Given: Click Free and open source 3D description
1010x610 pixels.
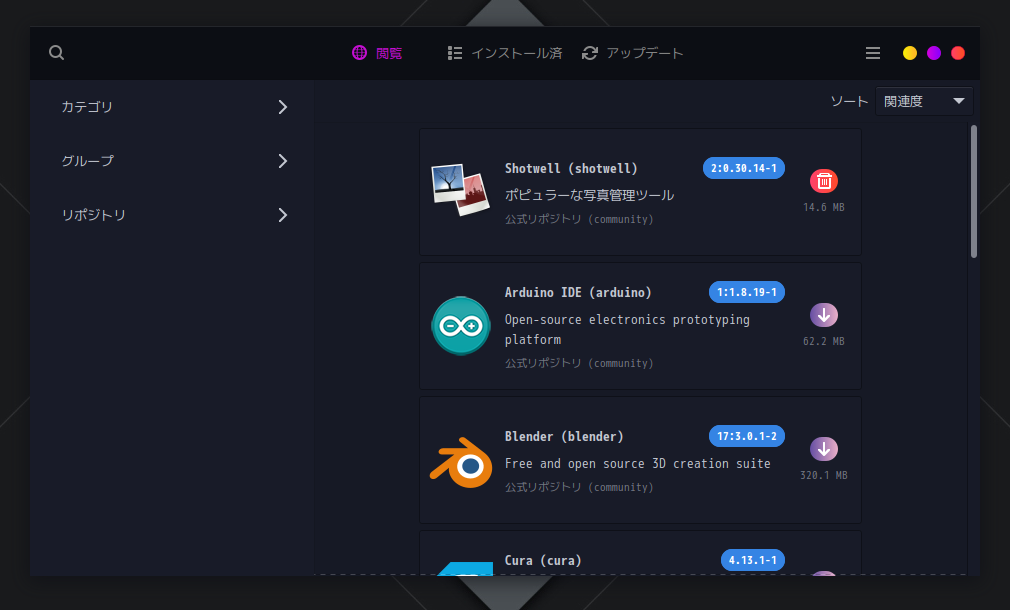Looking at the screenshot, I should pyautogui.click(x=638, y=464).
